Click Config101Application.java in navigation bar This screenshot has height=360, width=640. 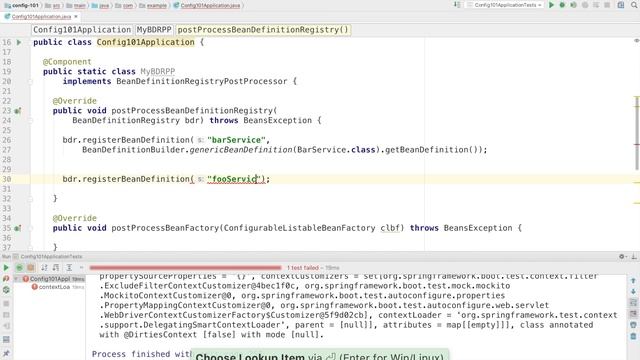(207, 5)
